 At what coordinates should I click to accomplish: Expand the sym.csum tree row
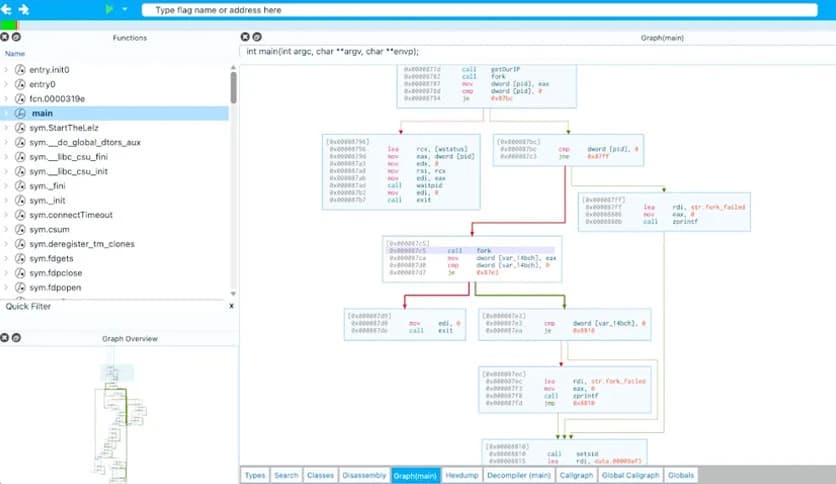point(6,229)
